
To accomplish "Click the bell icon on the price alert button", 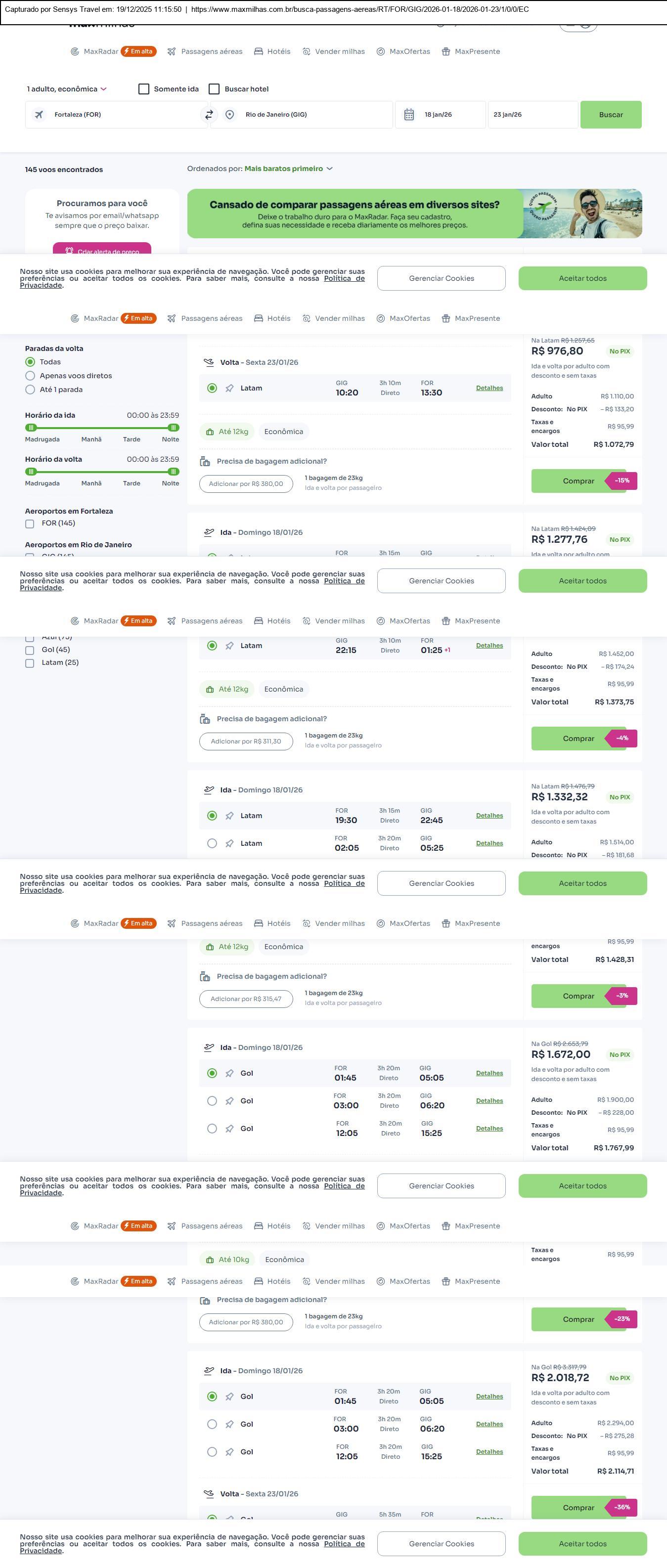I will 69,251.
